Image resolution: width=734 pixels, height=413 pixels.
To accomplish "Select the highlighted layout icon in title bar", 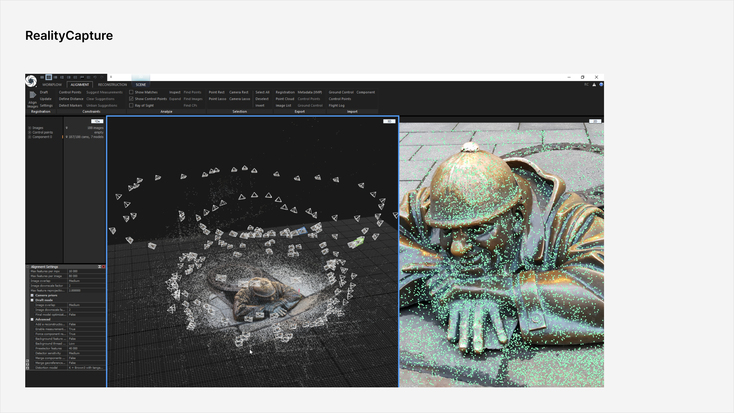I will (x=49, y=77).
